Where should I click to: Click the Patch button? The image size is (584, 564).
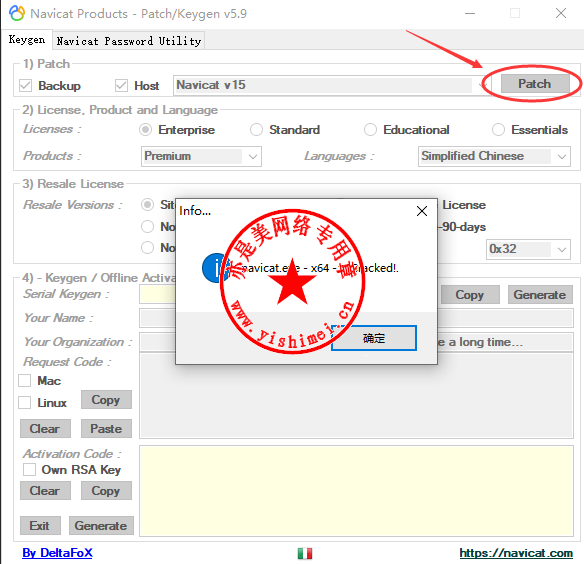coord(534,84)
